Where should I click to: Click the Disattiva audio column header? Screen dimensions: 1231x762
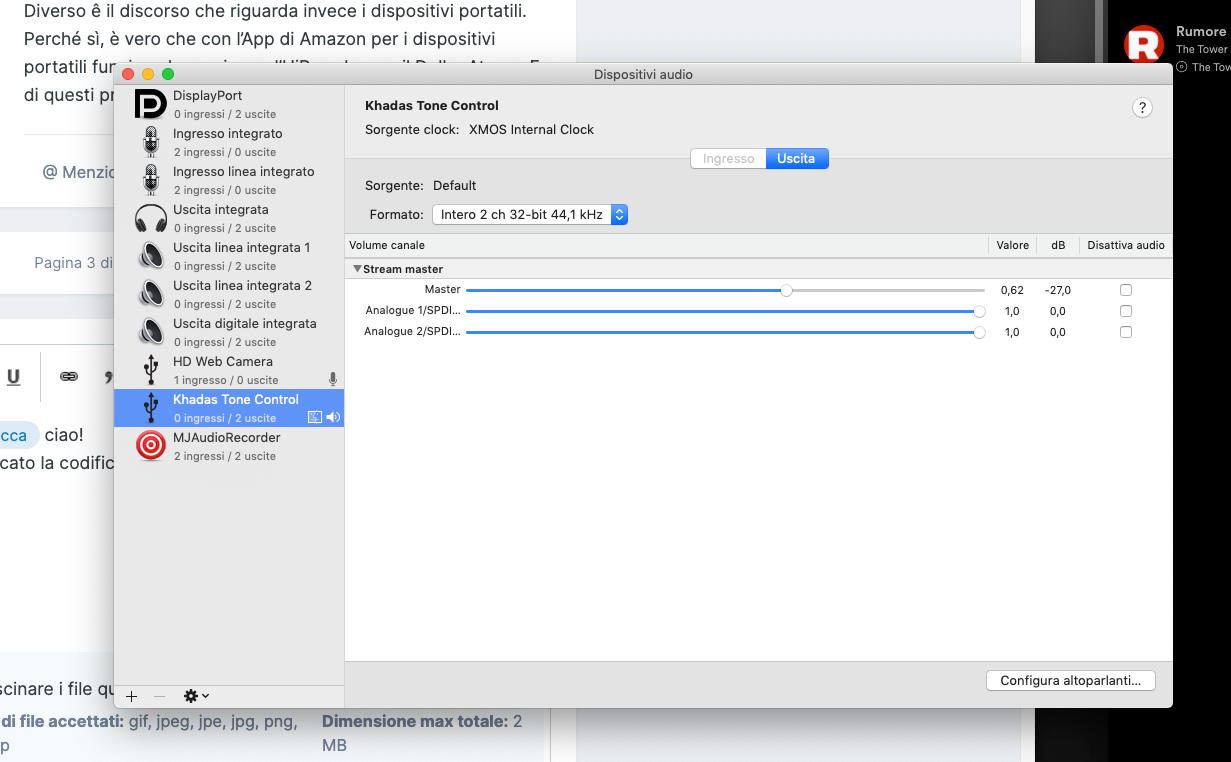(1126, 245)
